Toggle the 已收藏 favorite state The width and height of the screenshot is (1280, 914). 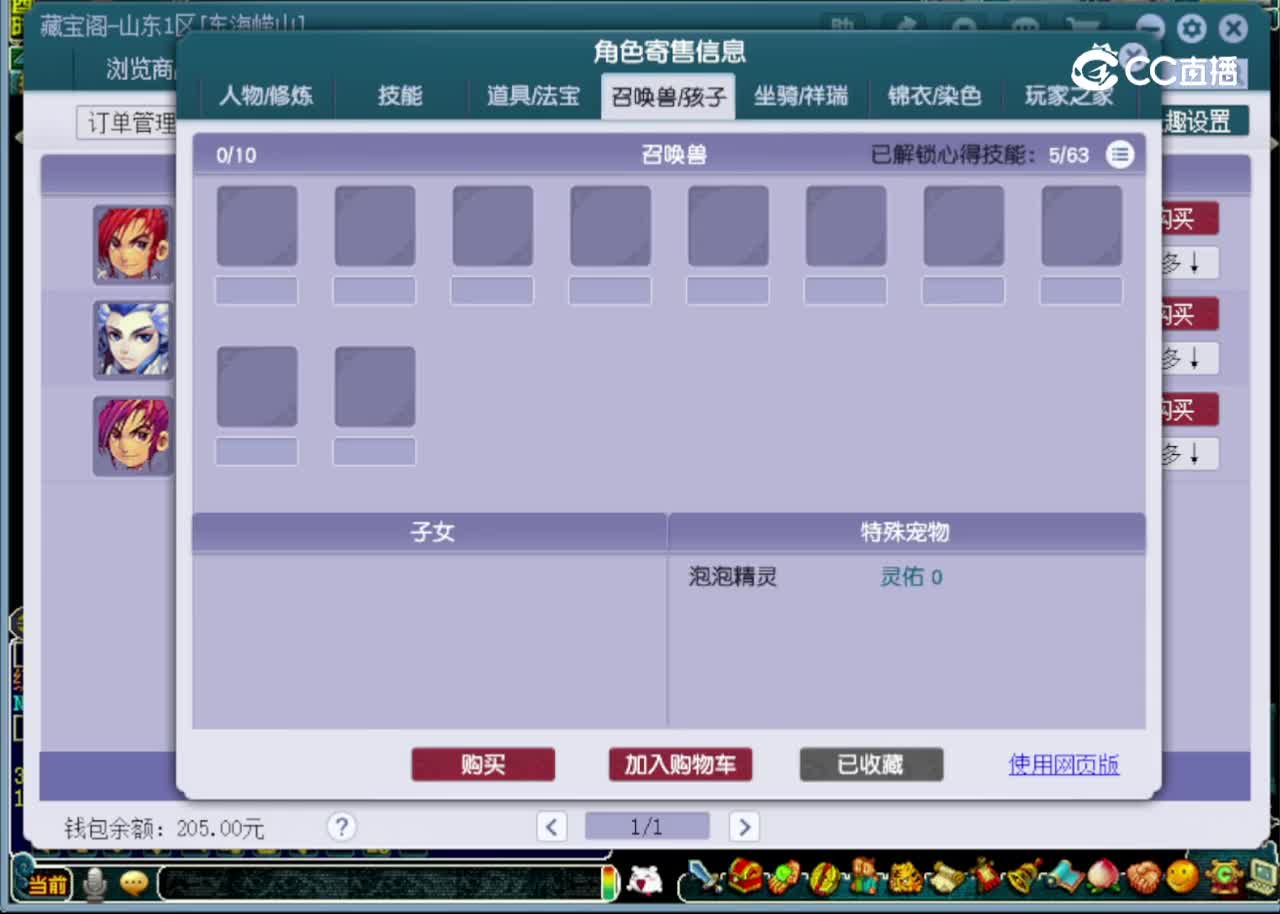click(871, 764)
